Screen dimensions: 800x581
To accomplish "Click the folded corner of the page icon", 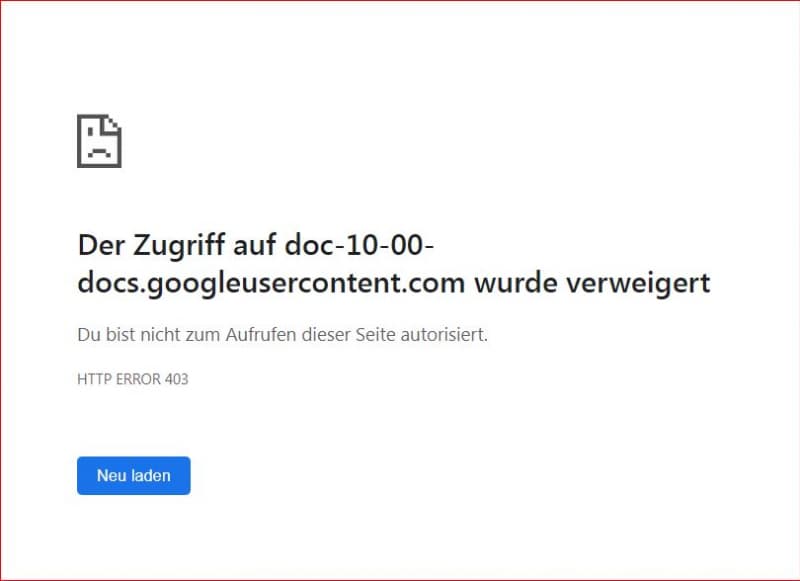I will tap(113, 123).
